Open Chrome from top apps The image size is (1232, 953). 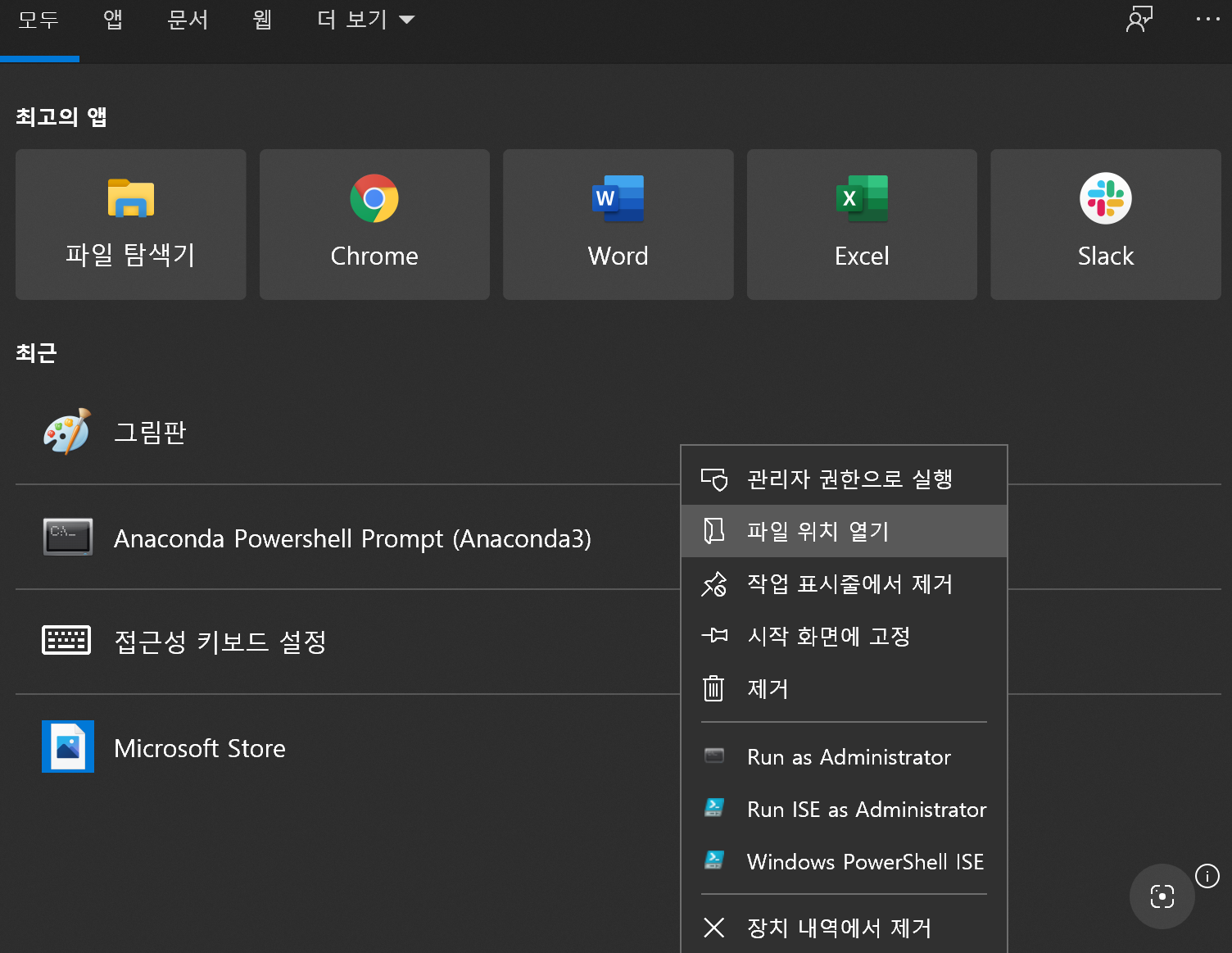pyautogui.click(x=374, y=224)
